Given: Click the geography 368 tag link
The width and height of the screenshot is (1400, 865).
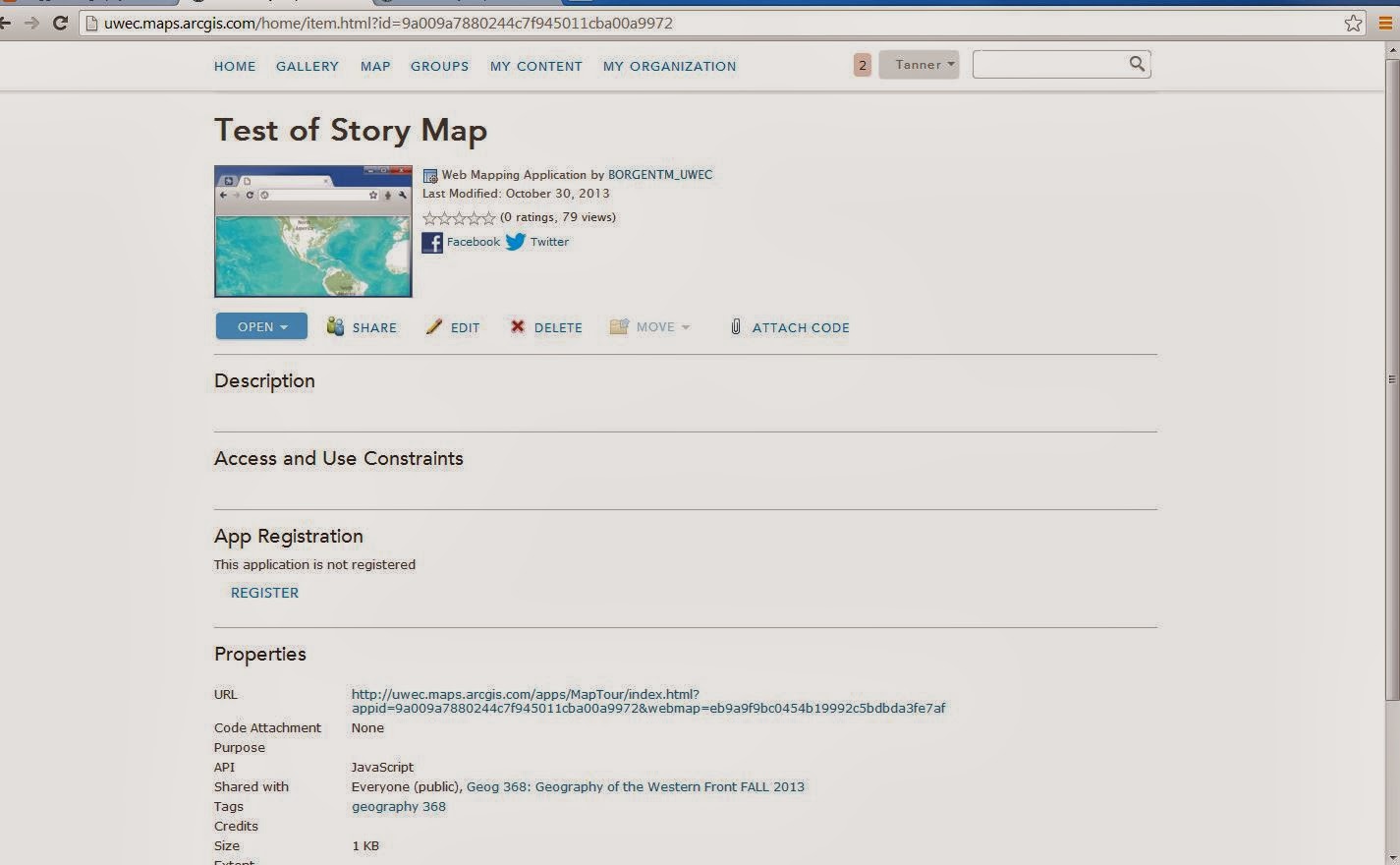Looking at the screenshot, I should click(x=399, y=806).
